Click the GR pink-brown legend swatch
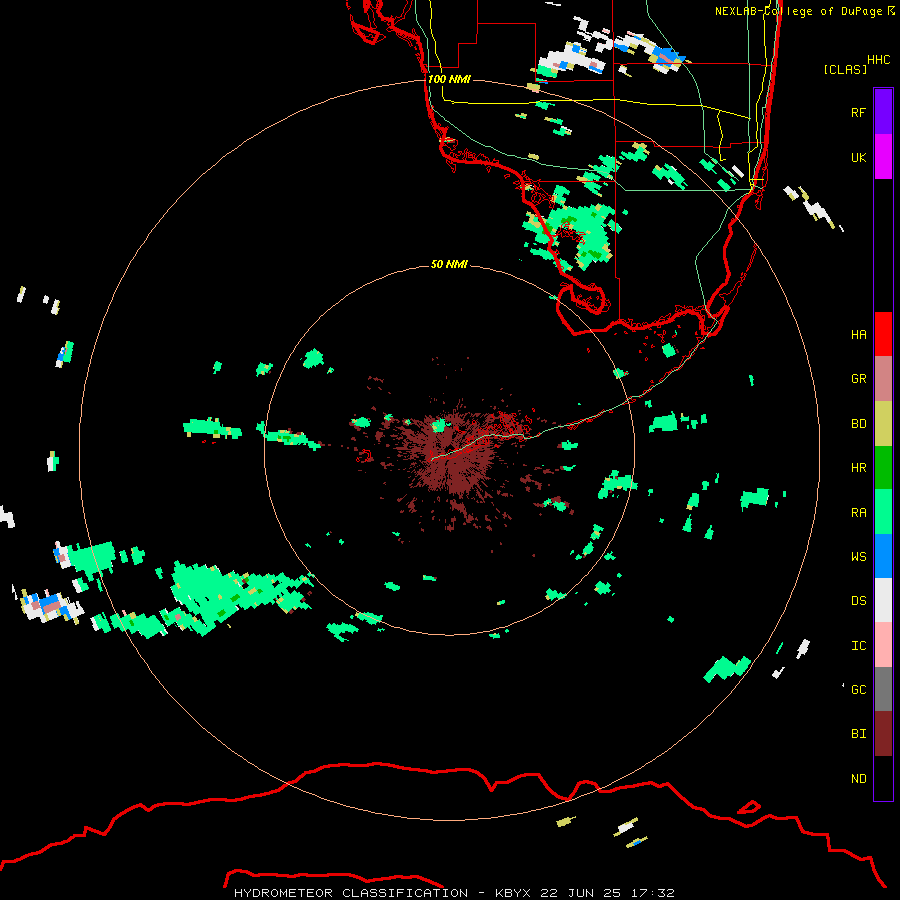 [883, 379]
